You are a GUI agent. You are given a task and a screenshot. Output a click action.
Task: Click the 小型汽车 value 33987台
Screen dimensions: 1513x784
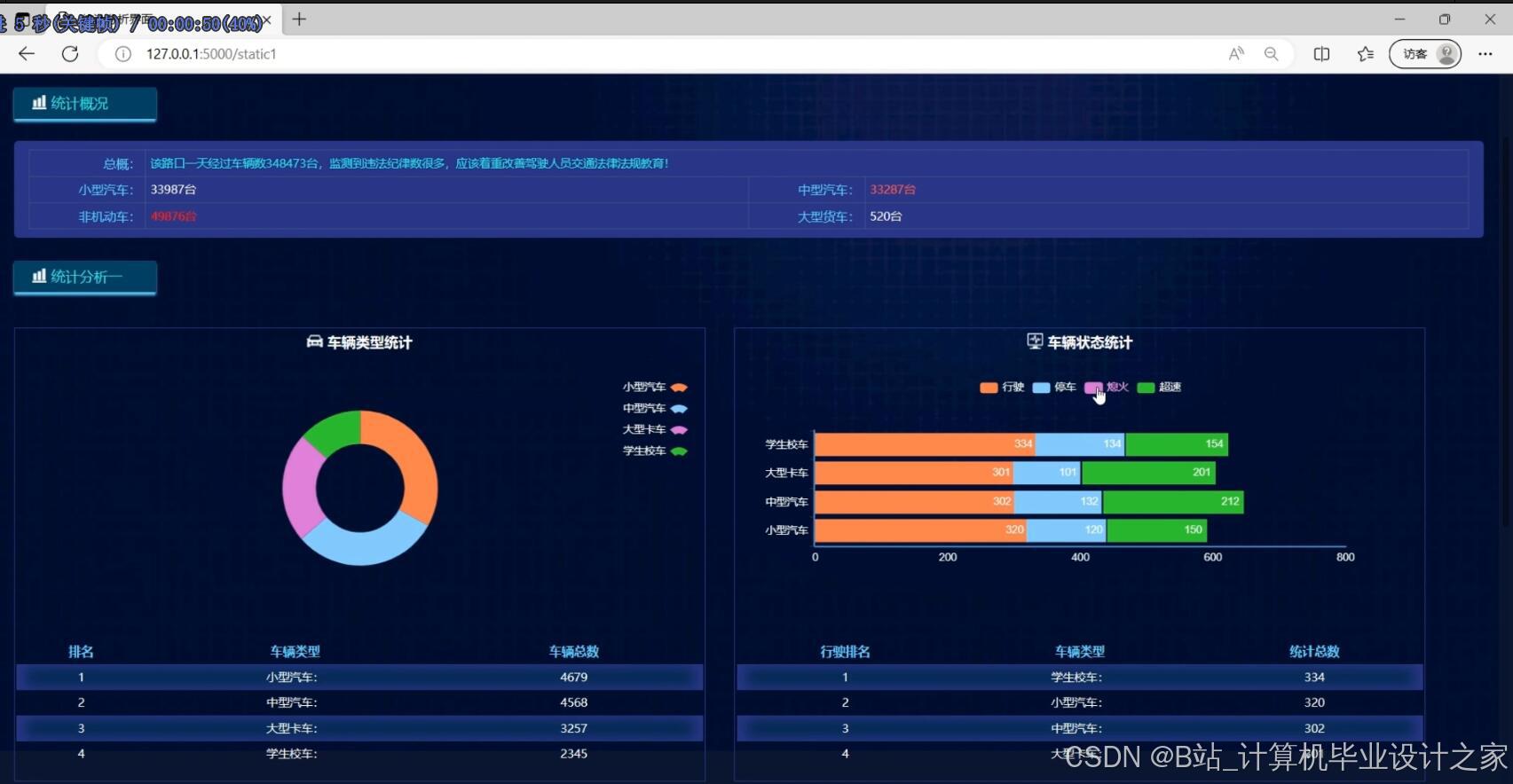click(173, 190)
